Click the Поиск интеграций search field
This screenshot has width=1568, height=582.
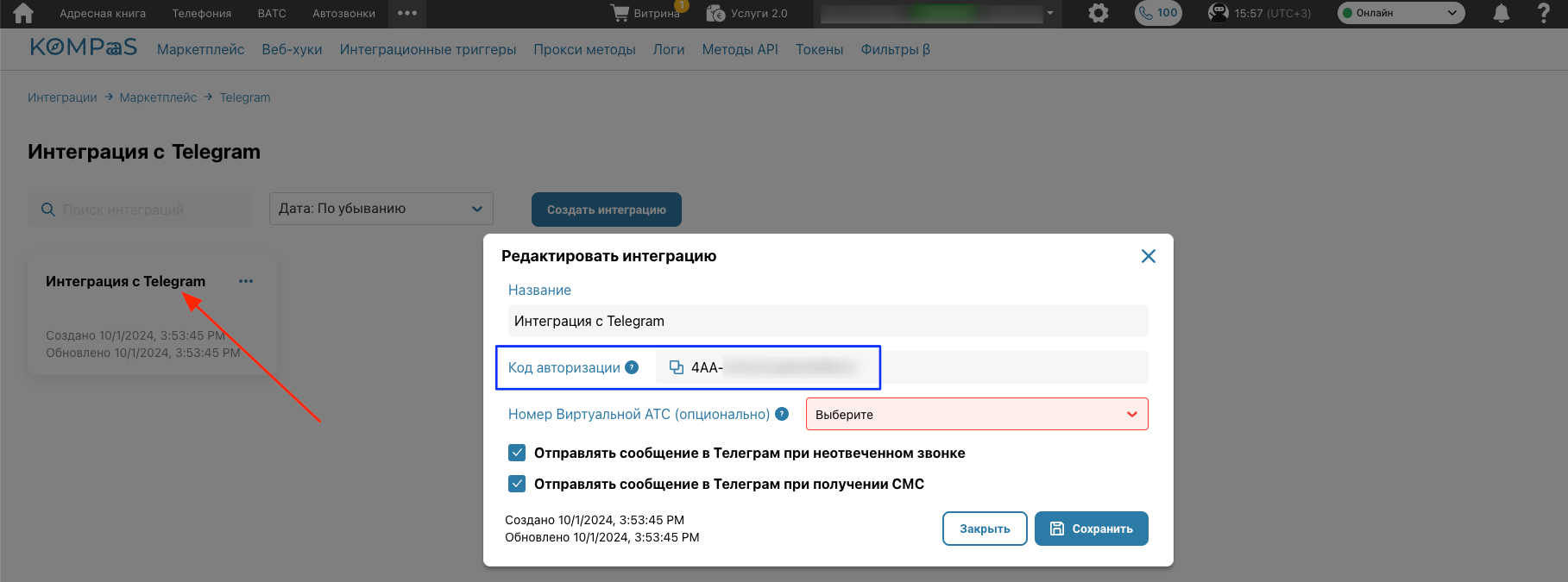(x=140, y=210)
